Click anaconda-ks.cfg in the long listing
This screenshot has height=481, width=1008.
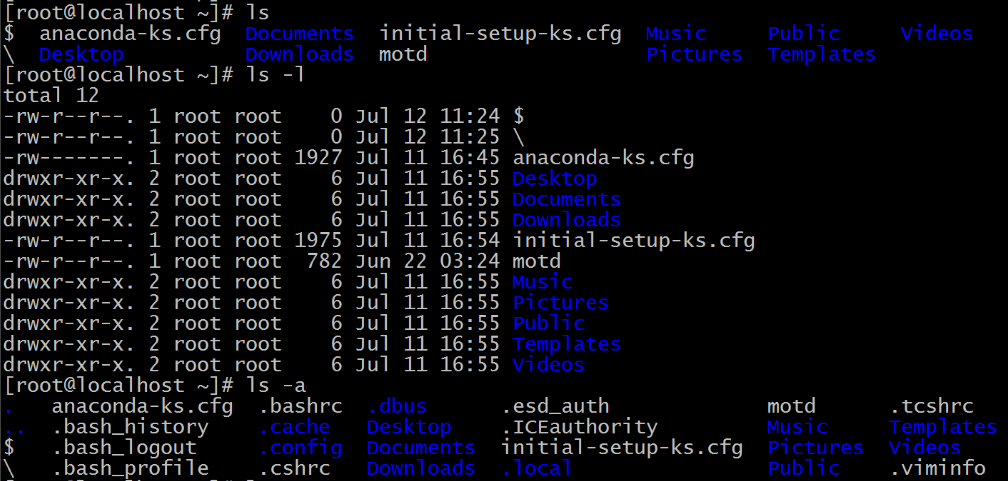(x=603, y=158)
